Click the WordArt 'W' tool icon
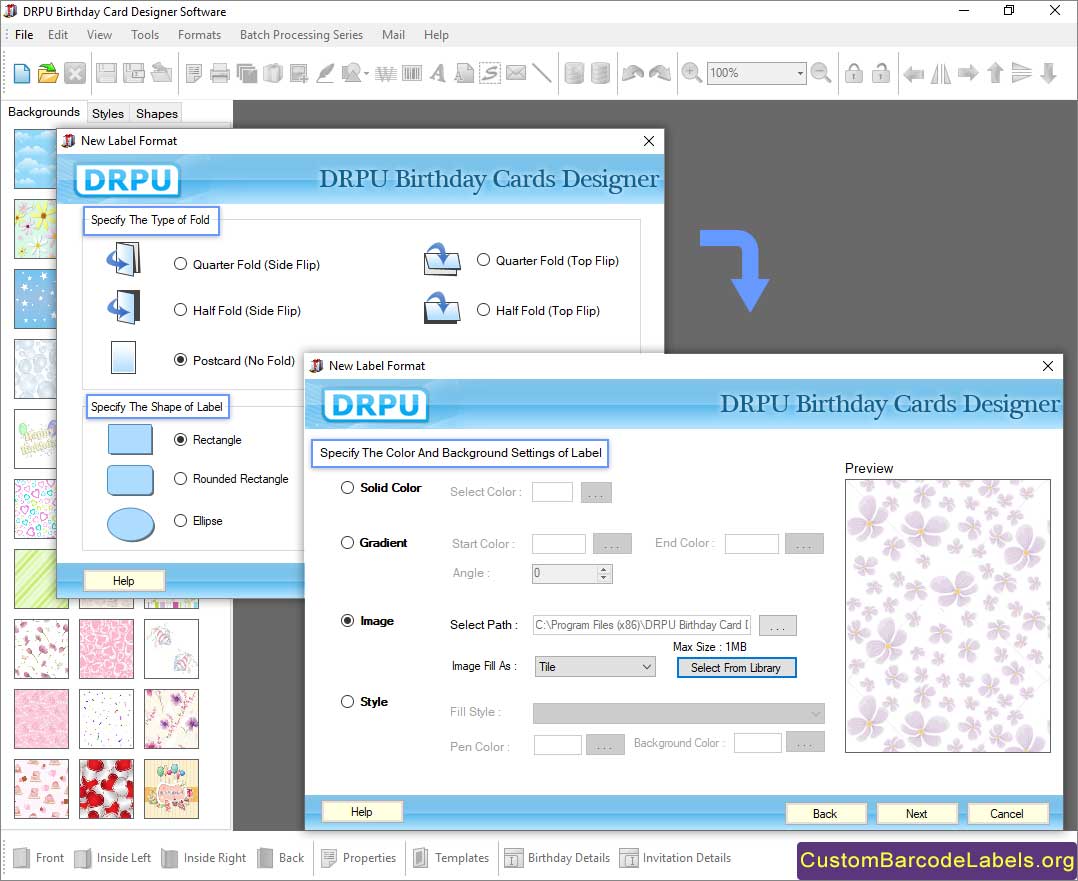This screenshot has width=1078, height=881. click(386, 73)
